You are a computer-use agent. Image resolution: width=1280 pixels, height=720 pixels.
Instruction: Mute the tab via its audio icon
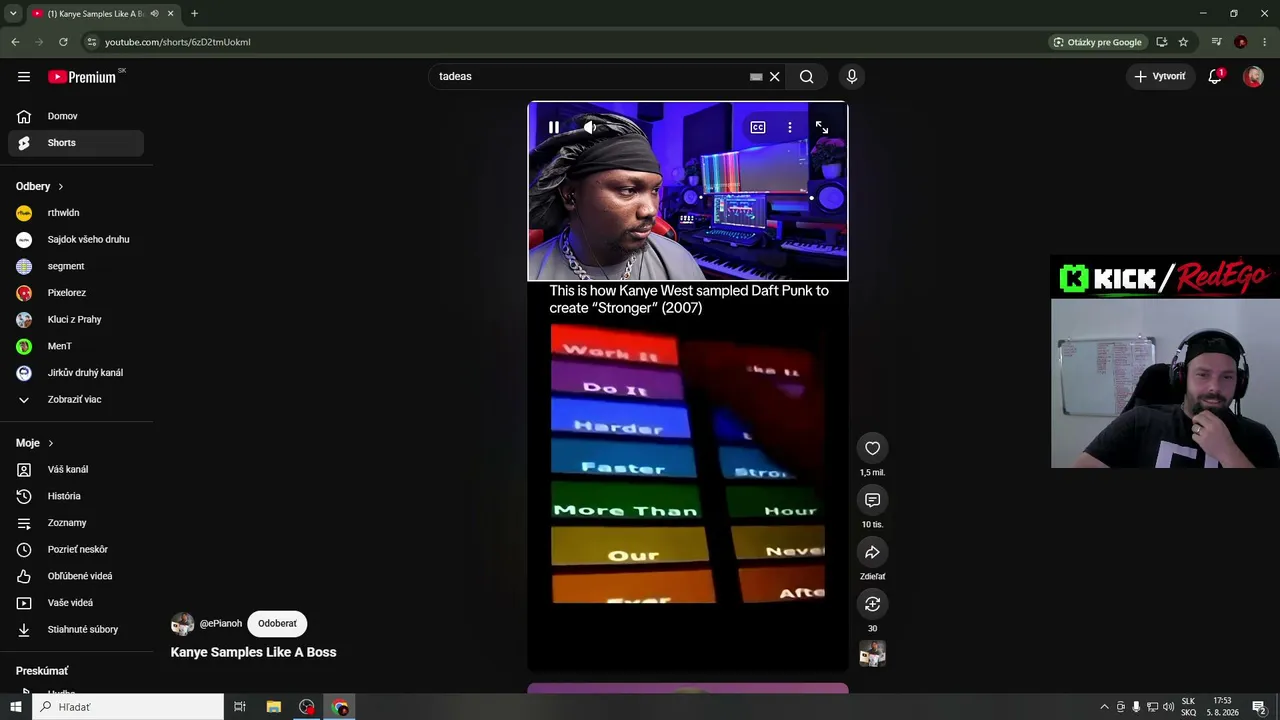154,14
